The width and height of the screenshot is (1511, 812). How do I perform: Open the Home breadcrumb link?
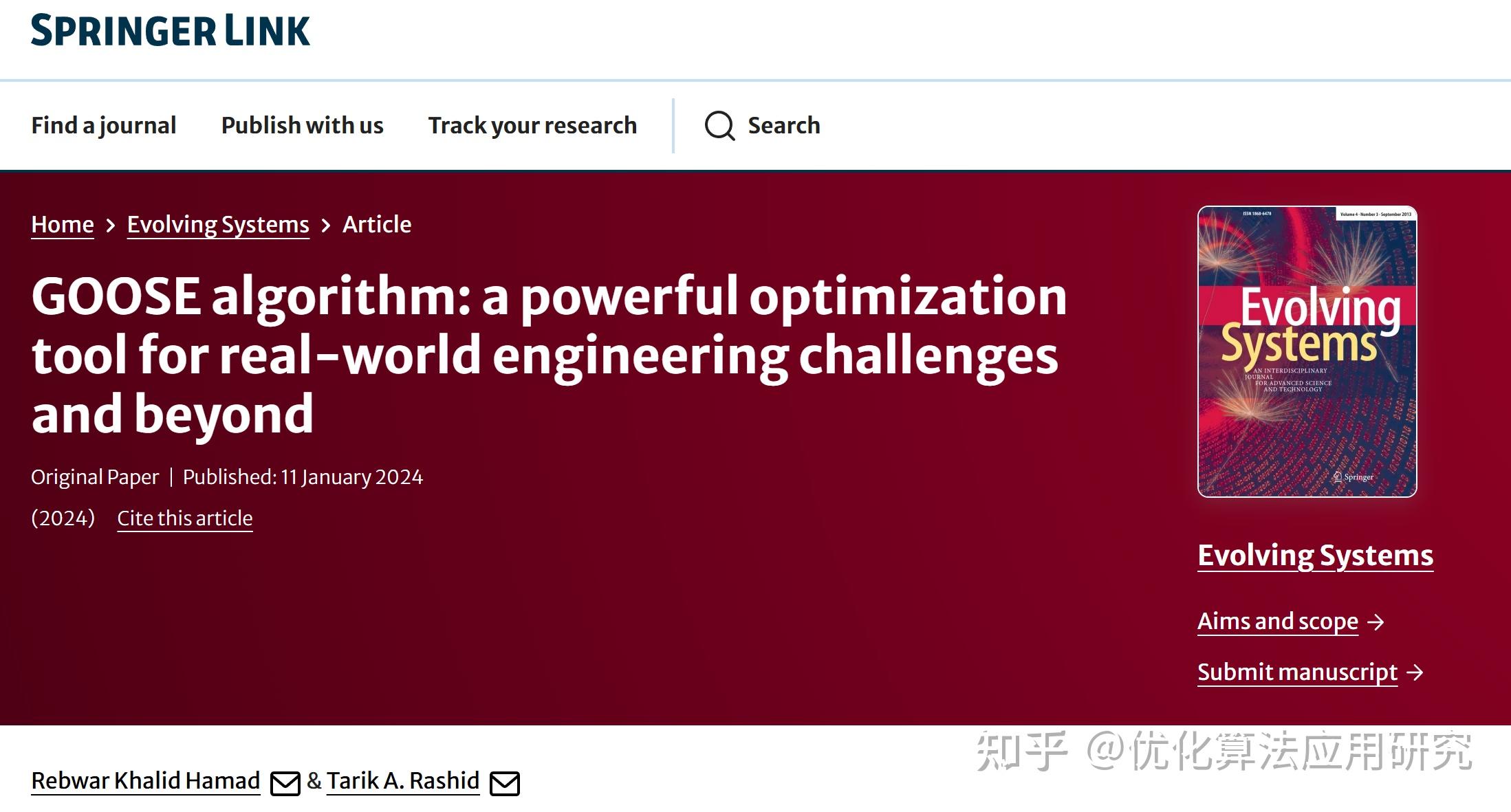click(x=62, y=224)
